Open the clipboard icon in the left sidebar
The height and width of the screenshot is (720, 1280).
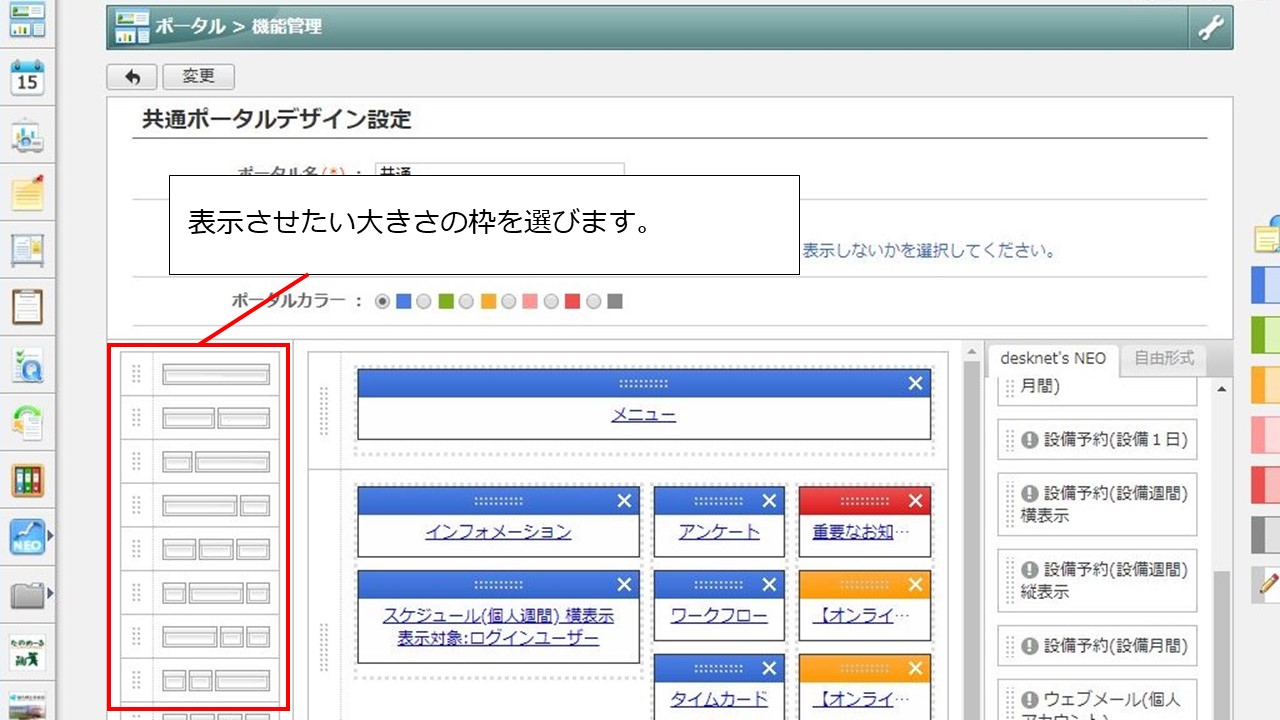click(x=27, y=307)
